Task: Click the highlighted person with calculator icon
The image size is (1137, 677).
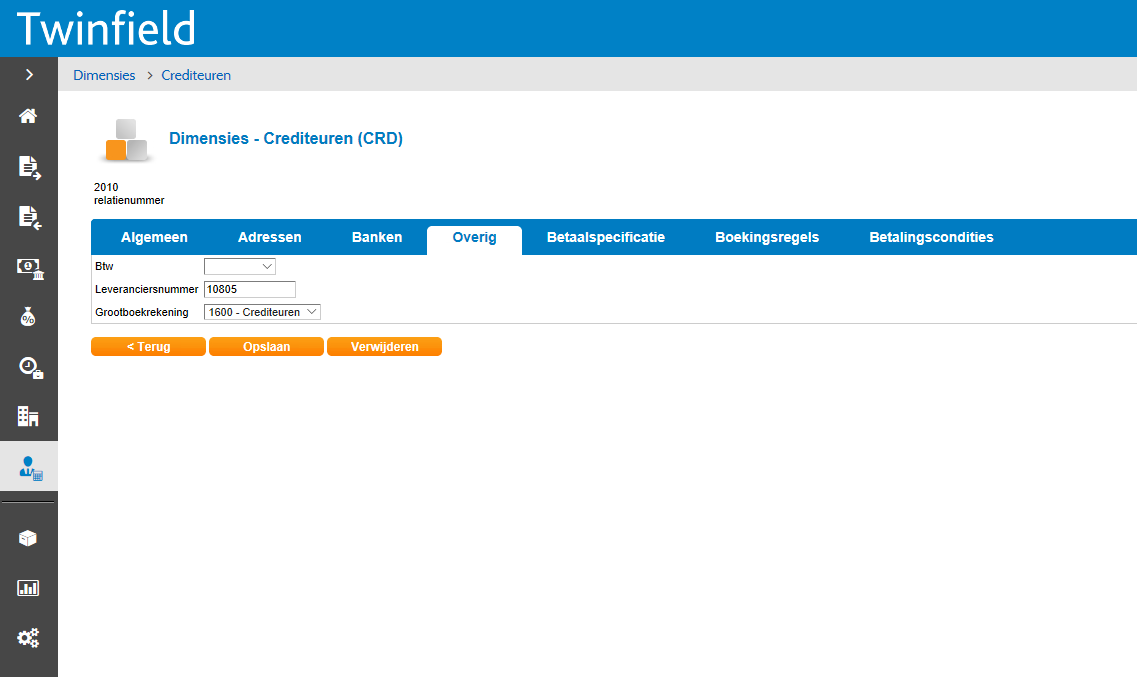Action: [x=29, y=467]
